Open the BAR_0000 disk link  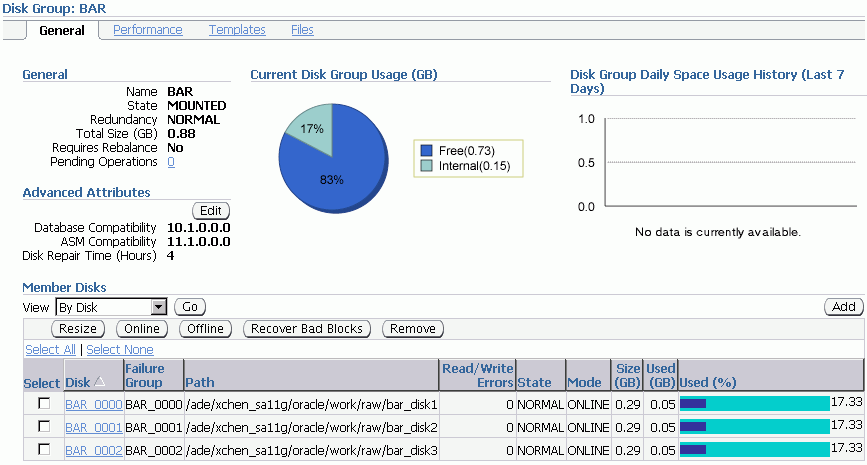93,405
